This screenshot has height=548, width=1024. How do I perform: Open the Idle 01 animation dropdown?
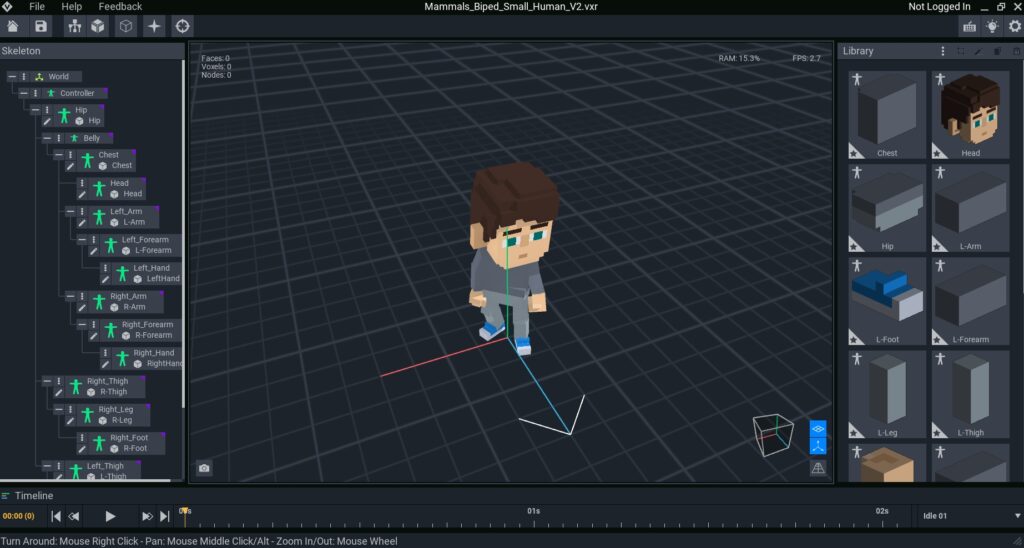(x=969, y=516)
